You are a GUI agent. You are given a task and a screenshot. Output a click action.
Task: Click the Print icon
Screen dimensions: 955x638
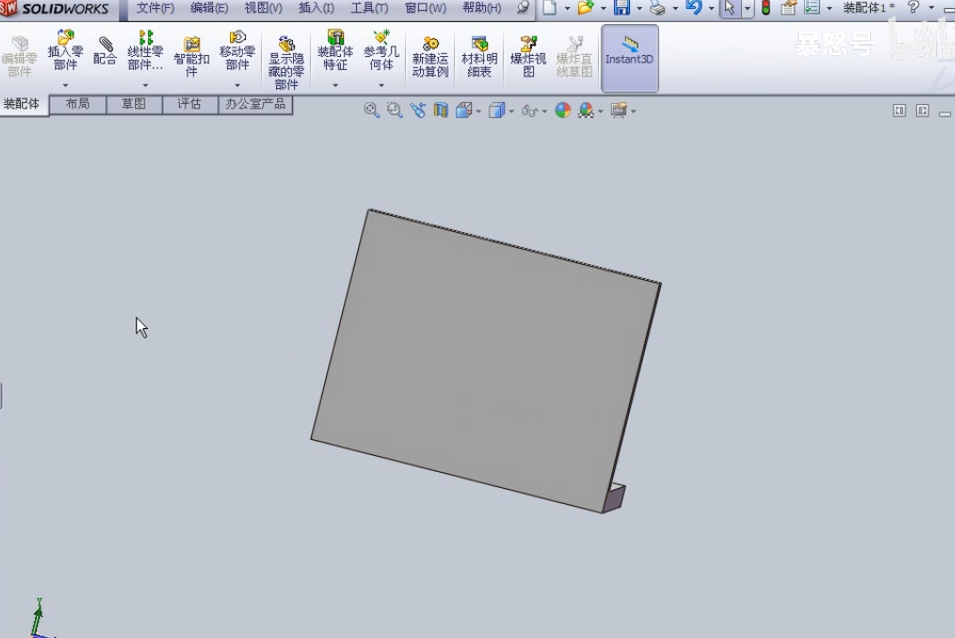657,8
